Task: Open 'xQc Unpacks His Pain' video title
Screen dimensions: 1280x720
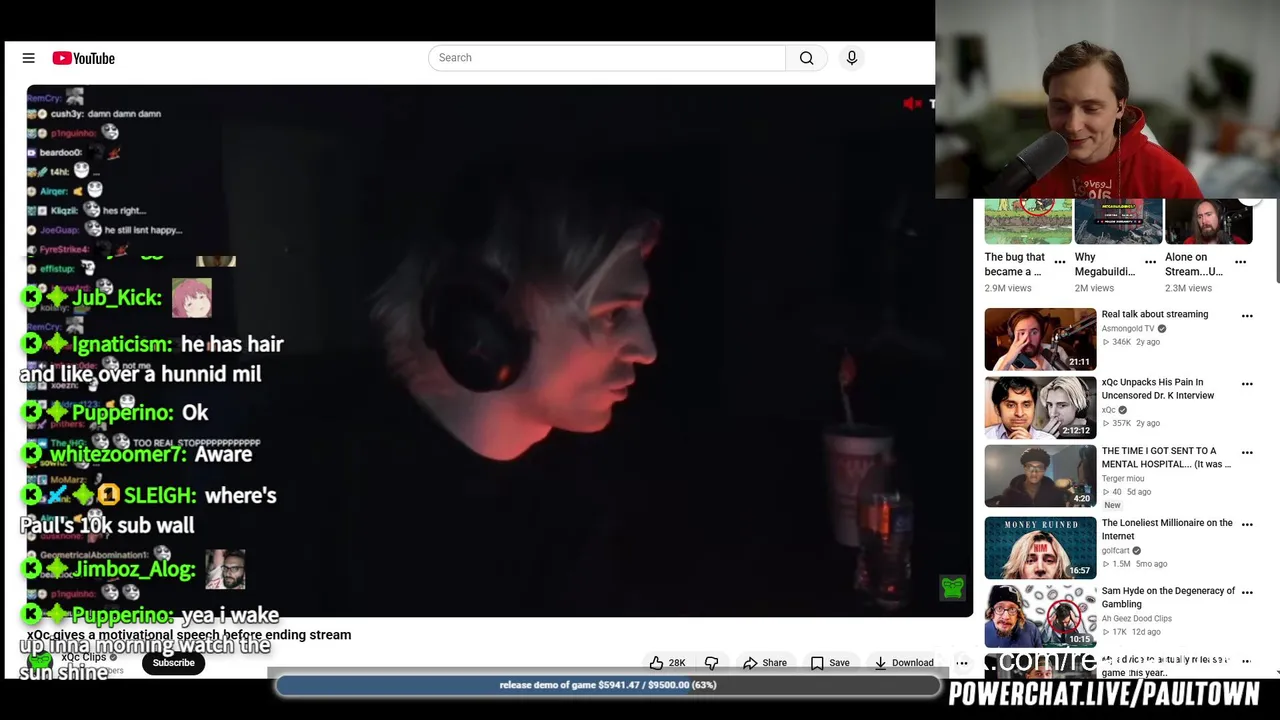Action: coord(1158,388)
